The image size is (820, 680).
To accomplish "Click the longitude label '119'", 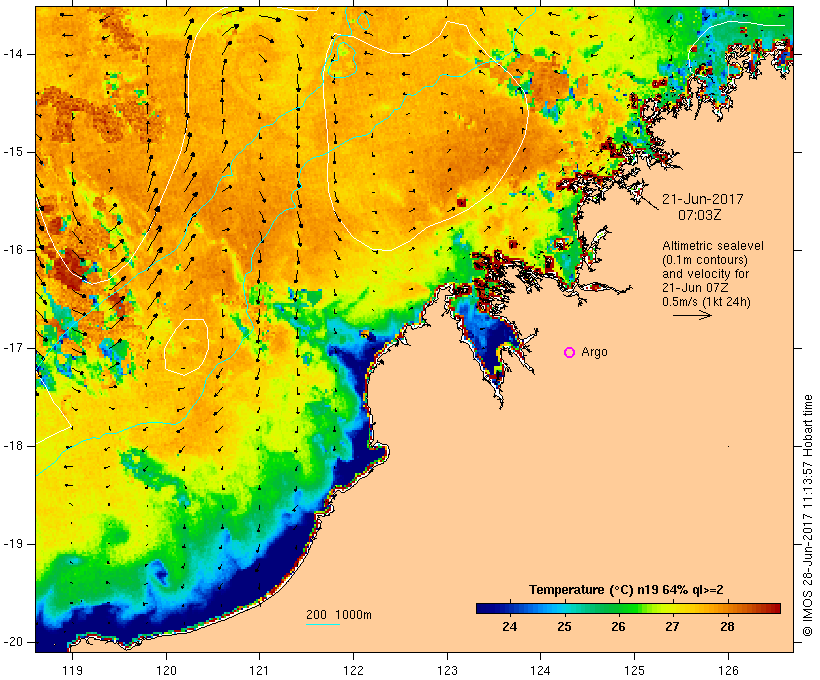I will pyautogui.click(x=72, y=670).
